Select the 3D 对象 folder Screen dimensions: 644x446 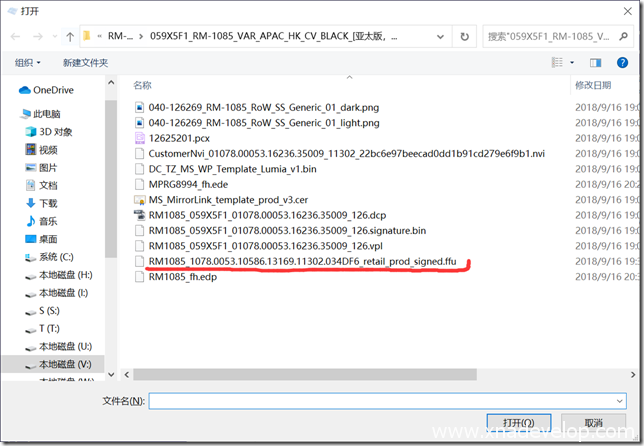(x=55, y=131)
